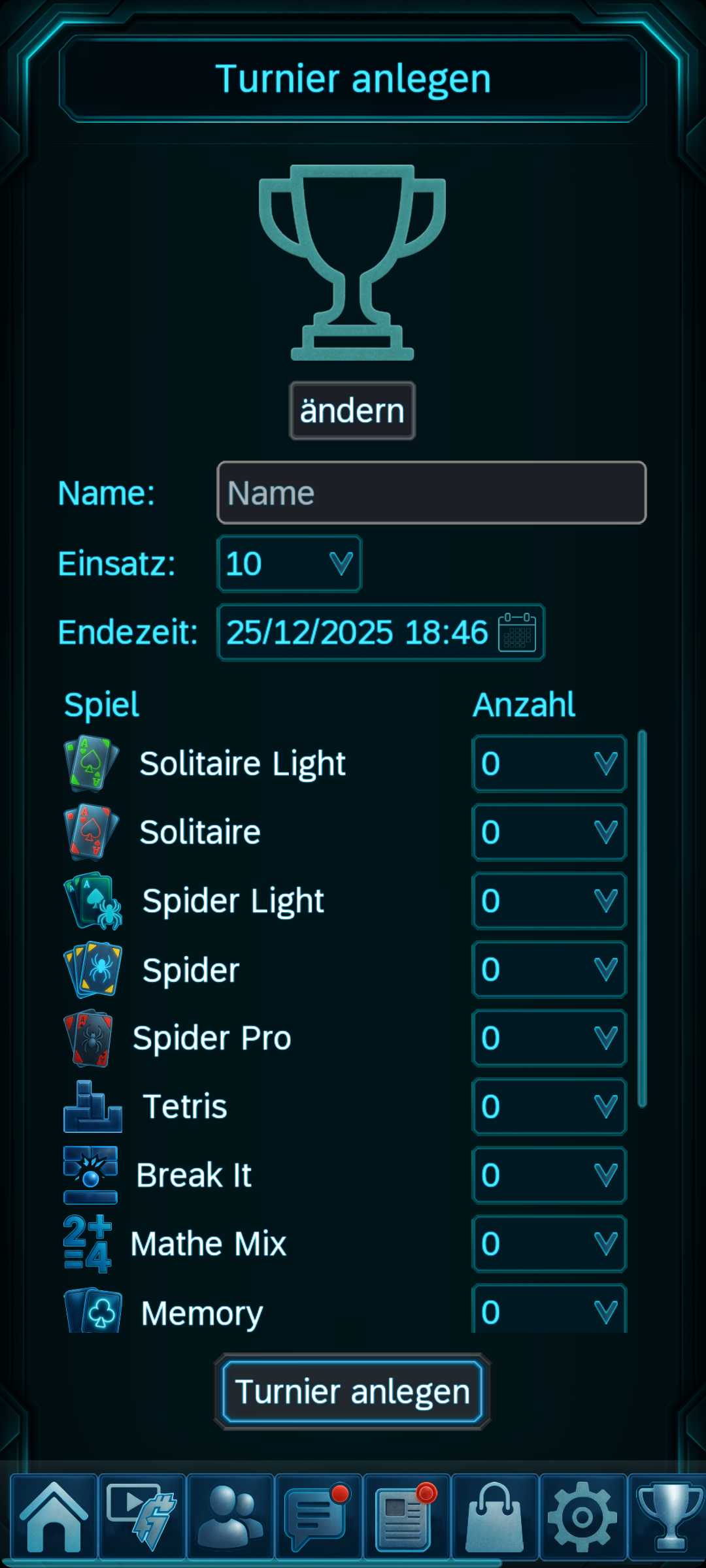Screen dimensions: 706x1568
Task: Click the Spider Pro card icon
Action: click(90, 1037)
